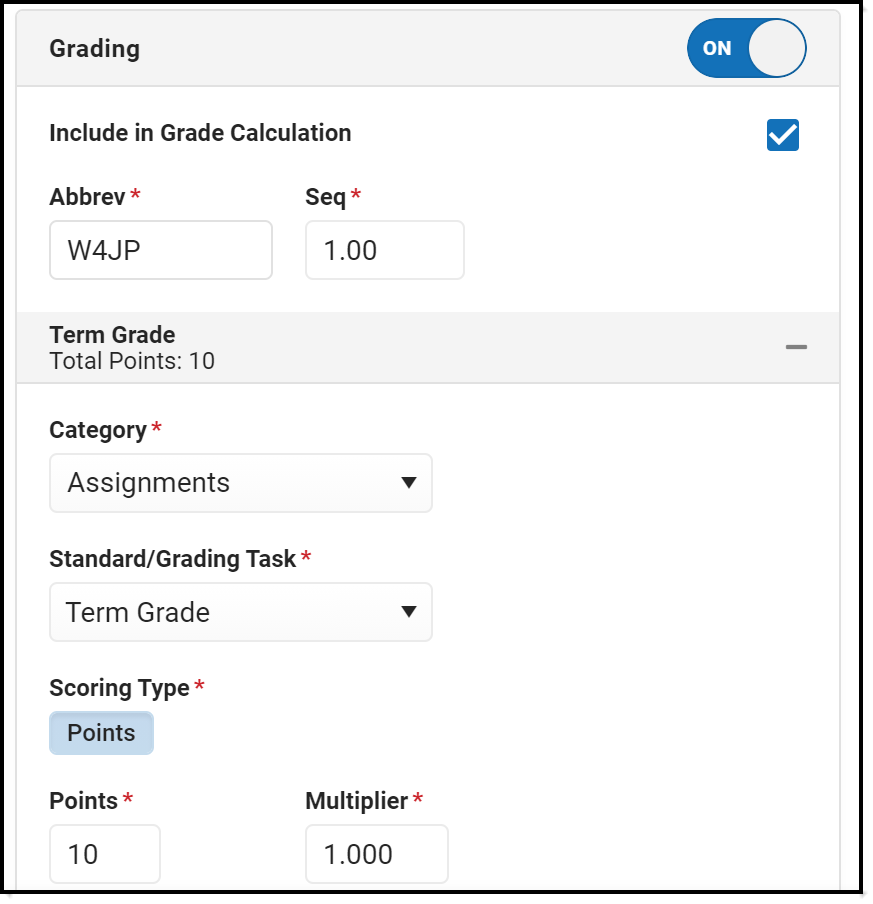Click the Multiplier field label
The image size is (873, 904).
[356, 801]
